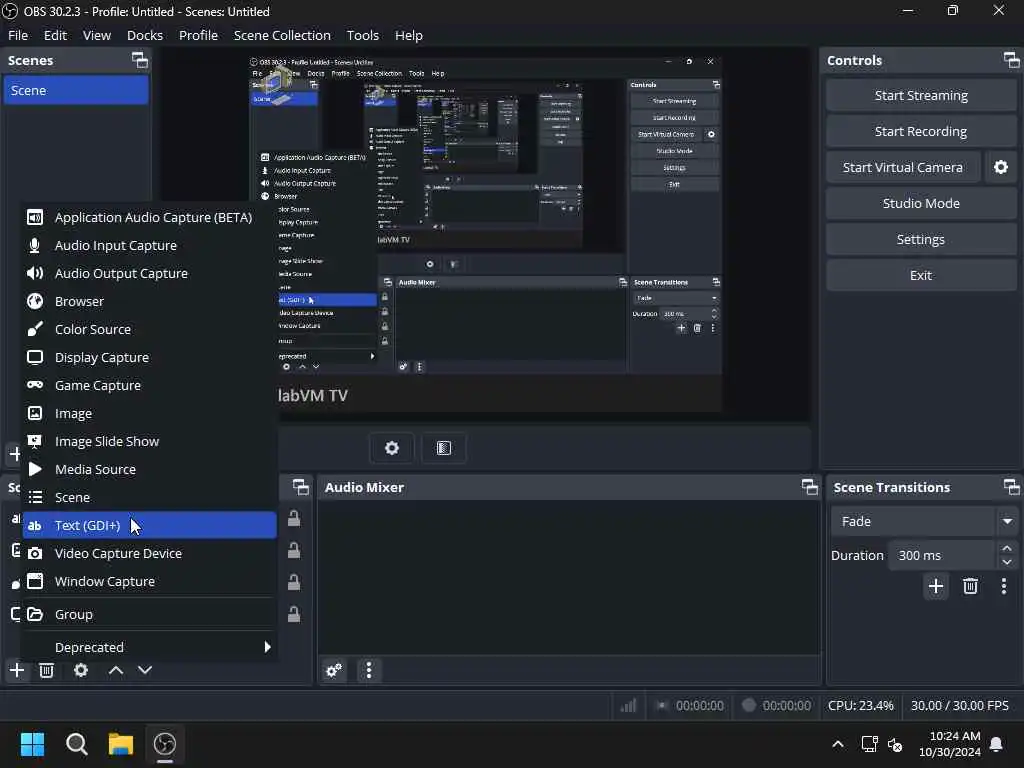This screenshot has width=1024, height=768.
Task: Choose Window Capture from the list
Action: (150, 582)
